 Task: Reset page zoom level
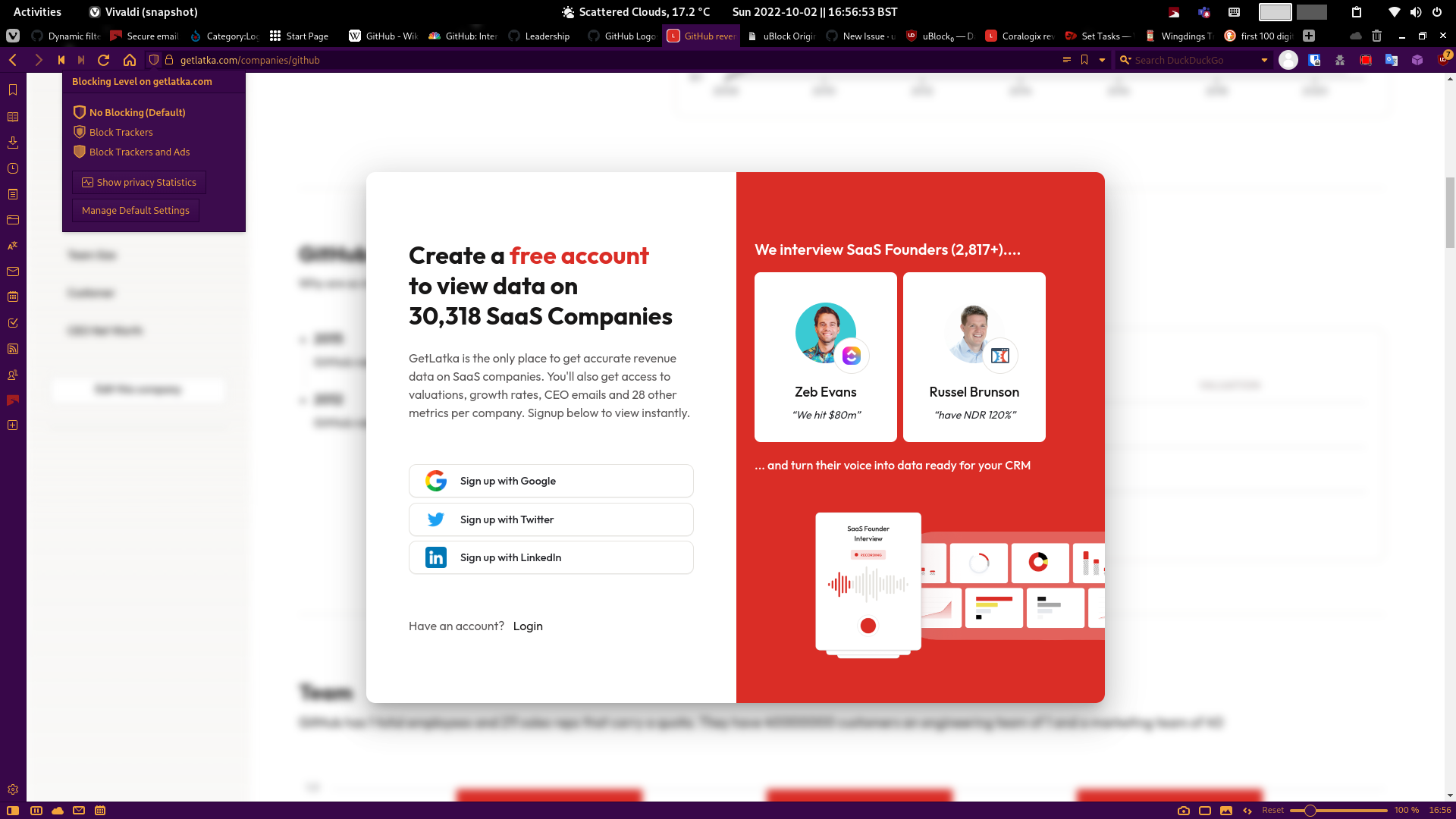[1272, 810]
